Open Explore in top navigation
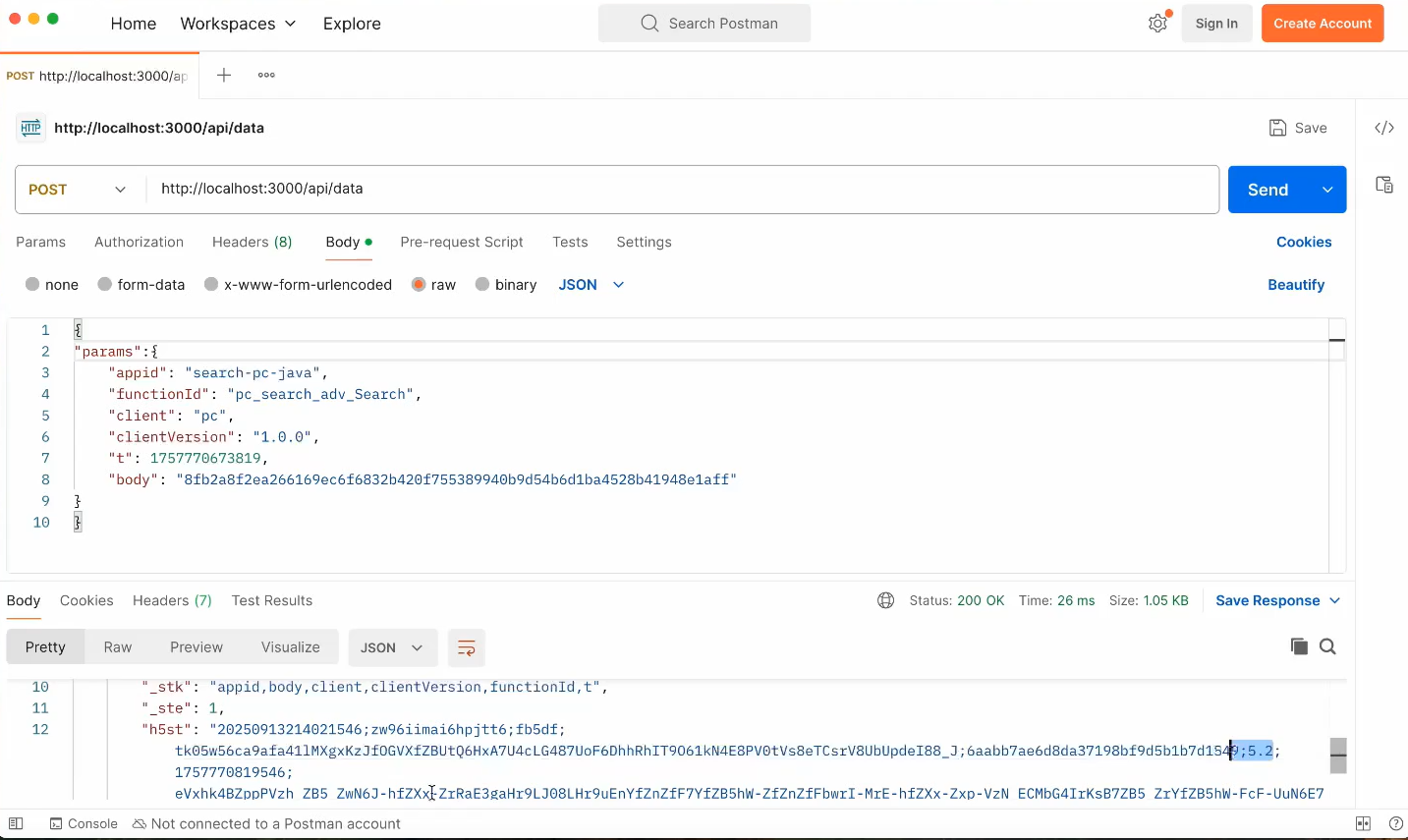 [352, 24]
